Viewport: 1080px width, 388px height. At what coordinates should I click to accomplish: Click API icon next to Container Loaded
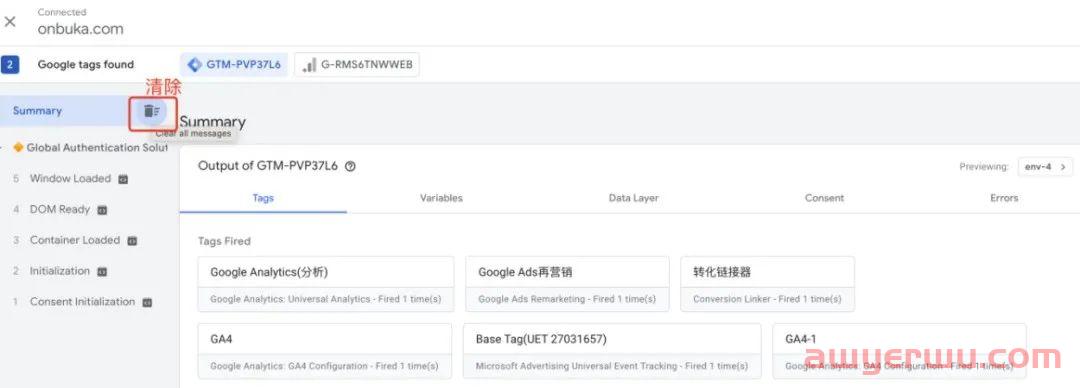[132, 241]
